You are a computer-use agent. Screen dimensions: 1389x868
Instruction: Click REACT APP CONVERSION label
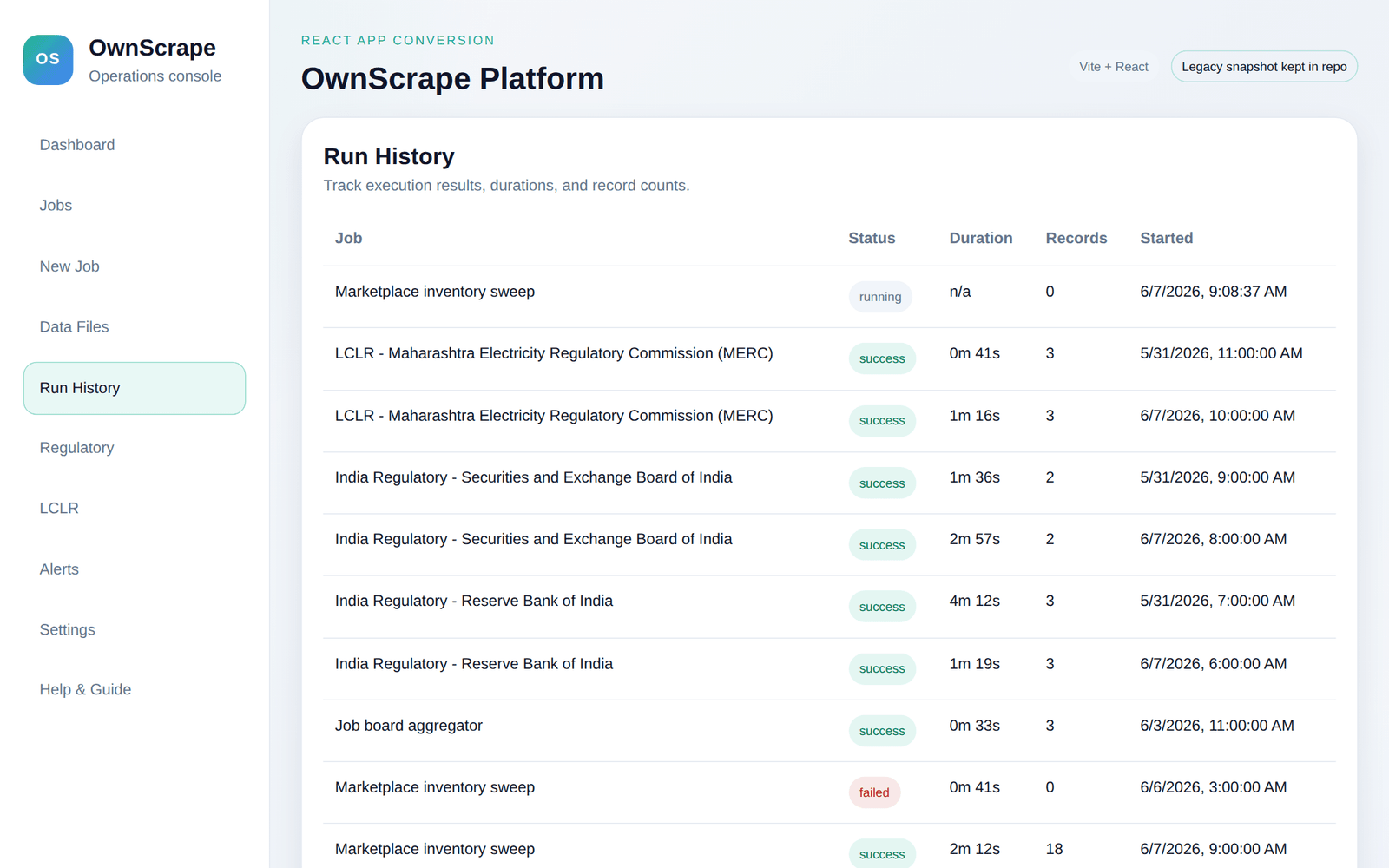coord(398,40)
